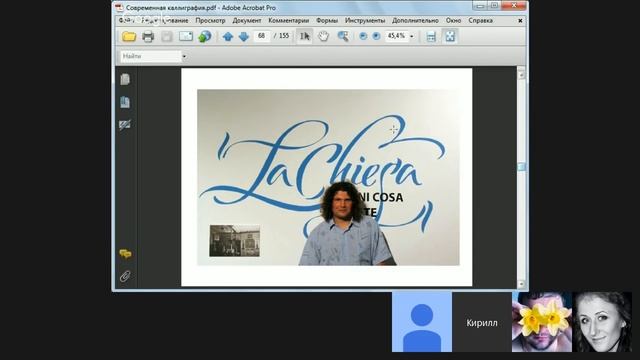
Task: Open the Comments panel in sidebar
Action: pyautogui.click(x=125, y=254)
